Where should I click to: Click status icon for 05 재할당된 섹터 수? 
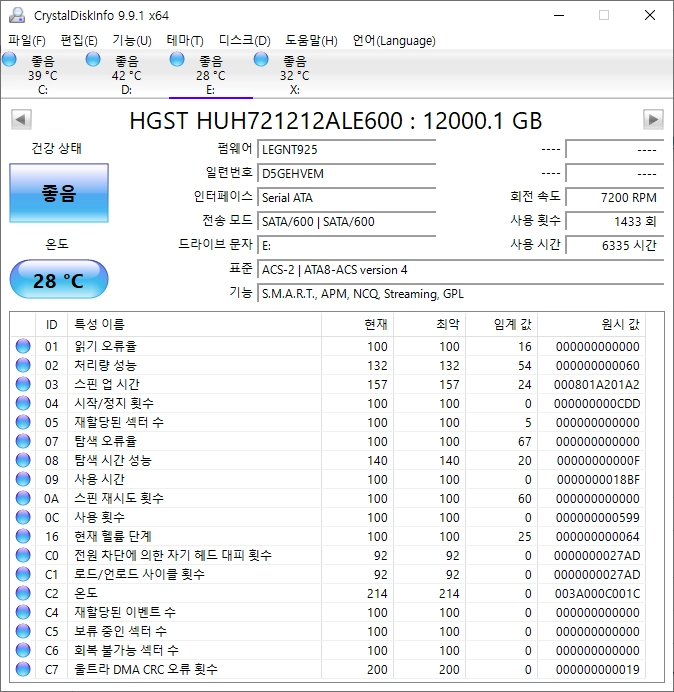click(23, 422)
